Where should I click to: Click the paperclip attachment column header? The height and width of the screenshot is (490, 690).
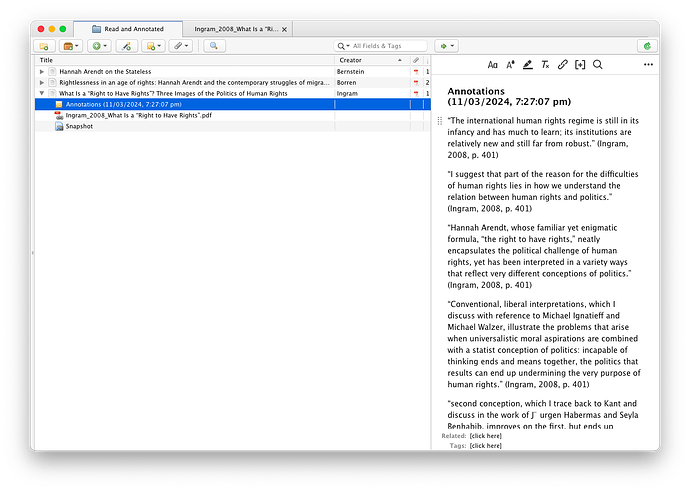416,60
